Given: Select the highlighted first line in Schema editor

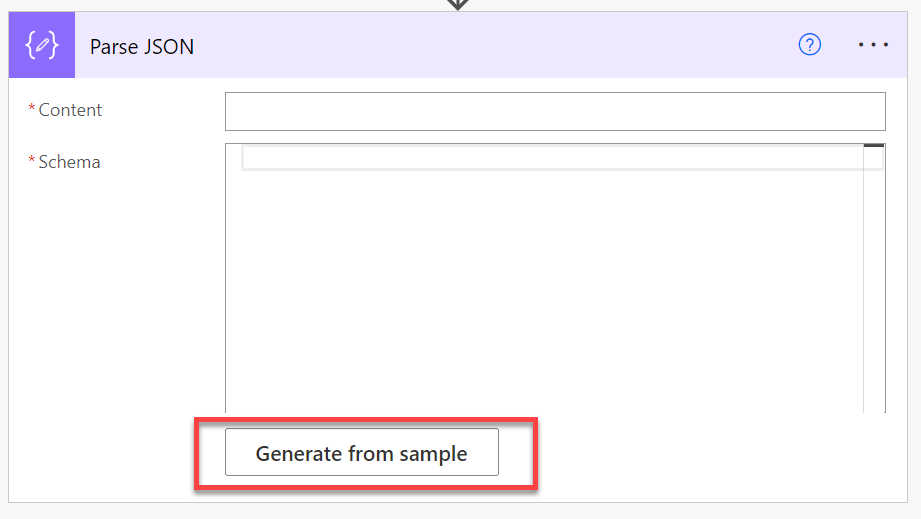Looking at the screenshot, I should (x=550, y=158).
